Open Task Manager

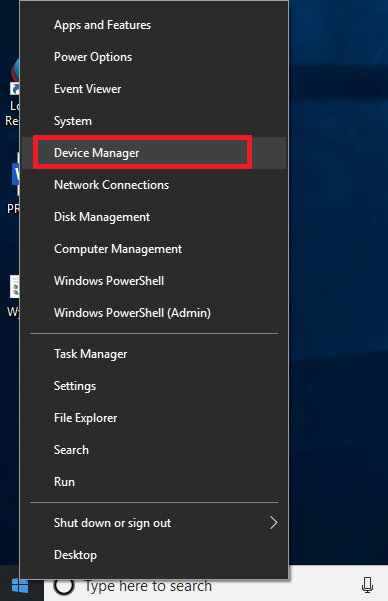tap(154, 354)
